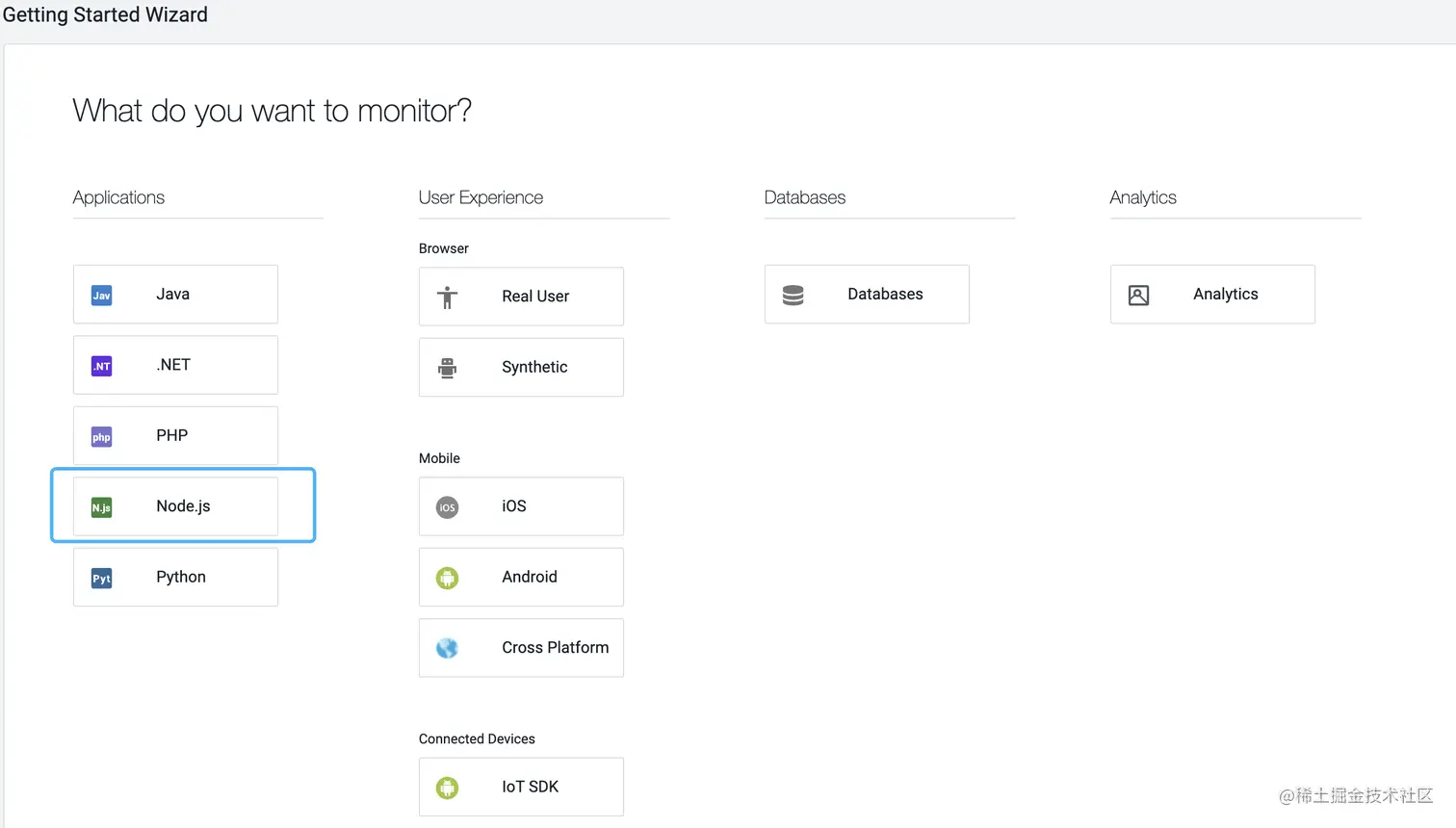The width and height of the screenshot is (1456, 828).
Task: Click the Android robot icon
Action: tap(447, 578)
